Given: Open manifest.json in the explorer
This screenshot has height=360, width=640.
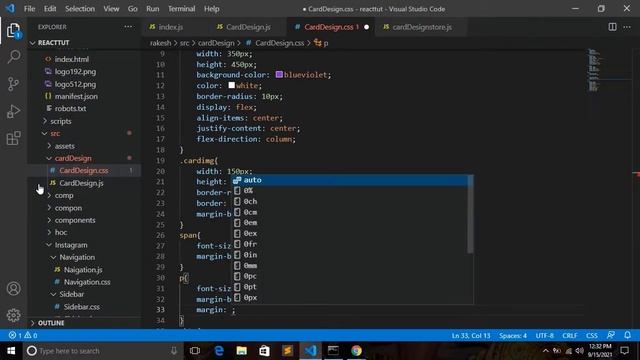Looking at the screenshot, I should (76, 96).
